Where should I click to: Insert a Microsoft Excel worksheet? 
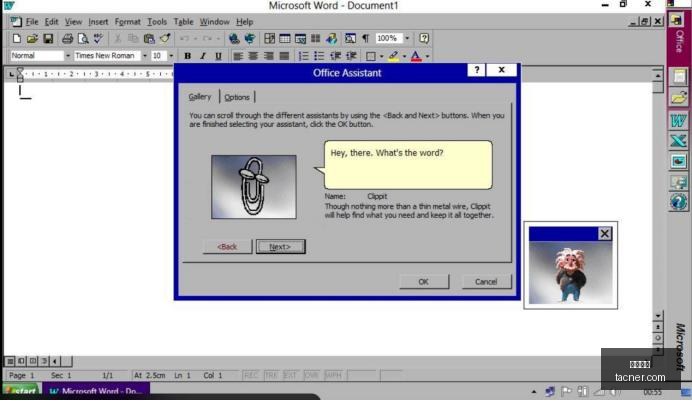(x=300, y=38)
